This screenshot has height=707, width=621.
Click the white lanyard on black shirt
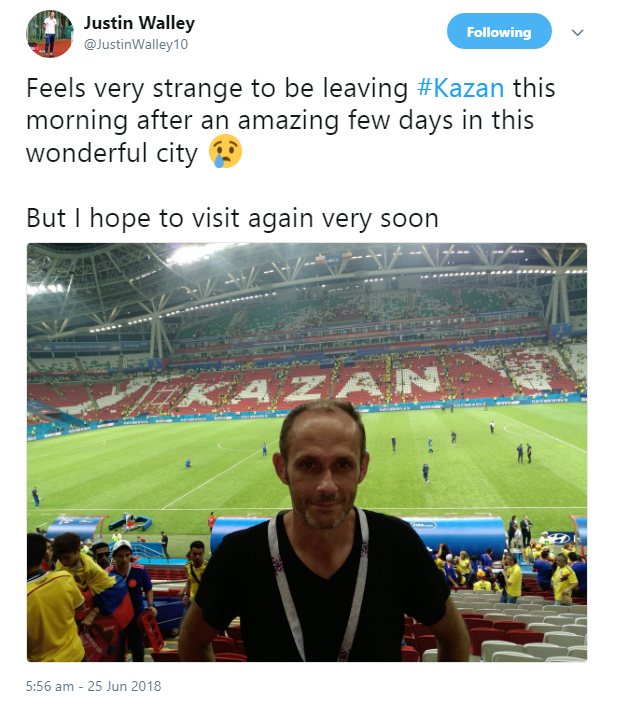[x=318, y=582]
